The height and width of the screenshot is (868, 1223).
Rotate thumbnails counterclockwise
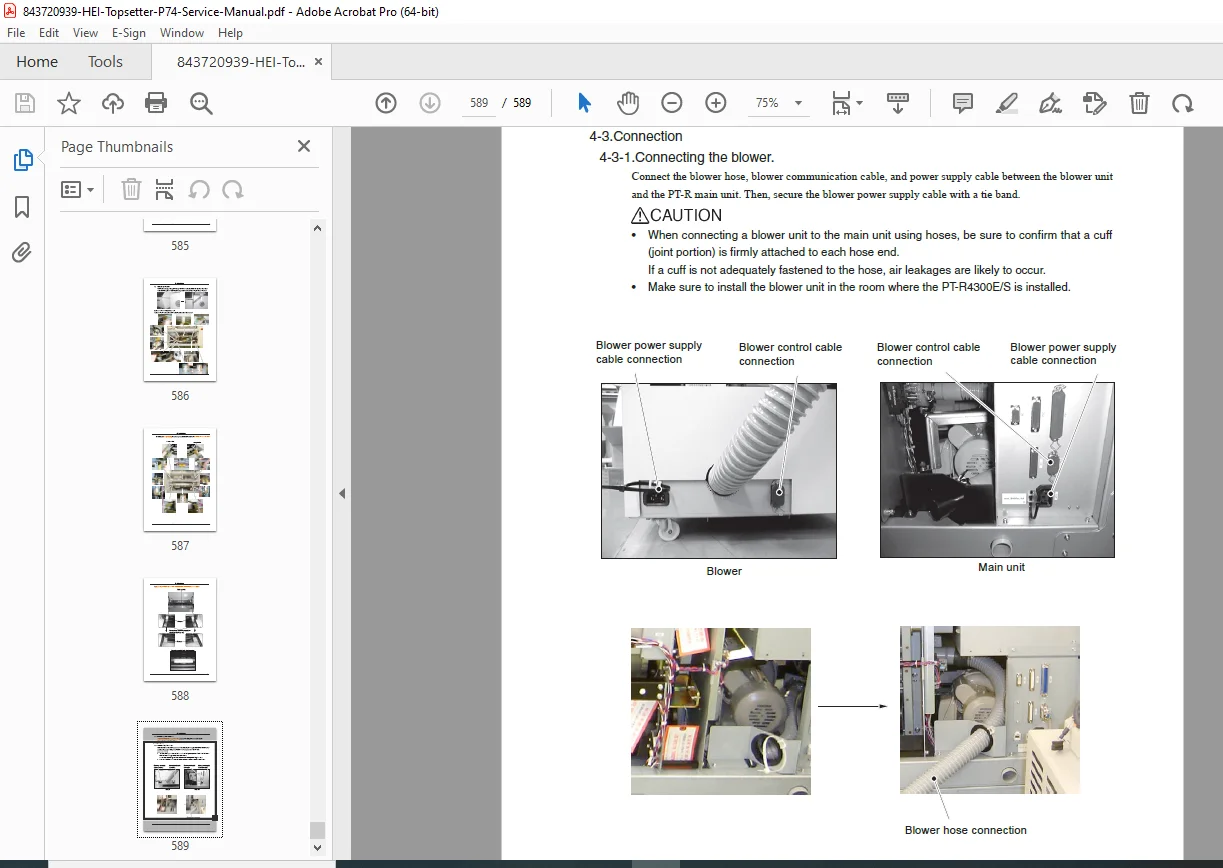199,190
